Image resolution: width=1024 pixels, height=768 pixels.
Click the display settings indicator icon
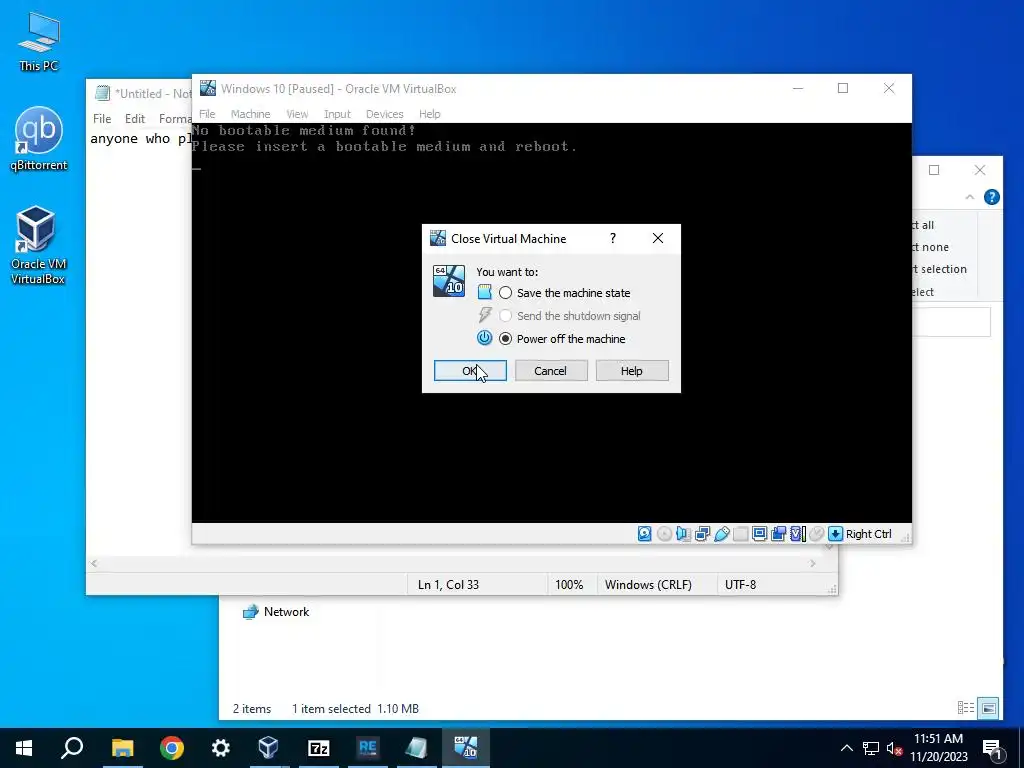click(760, 534)
